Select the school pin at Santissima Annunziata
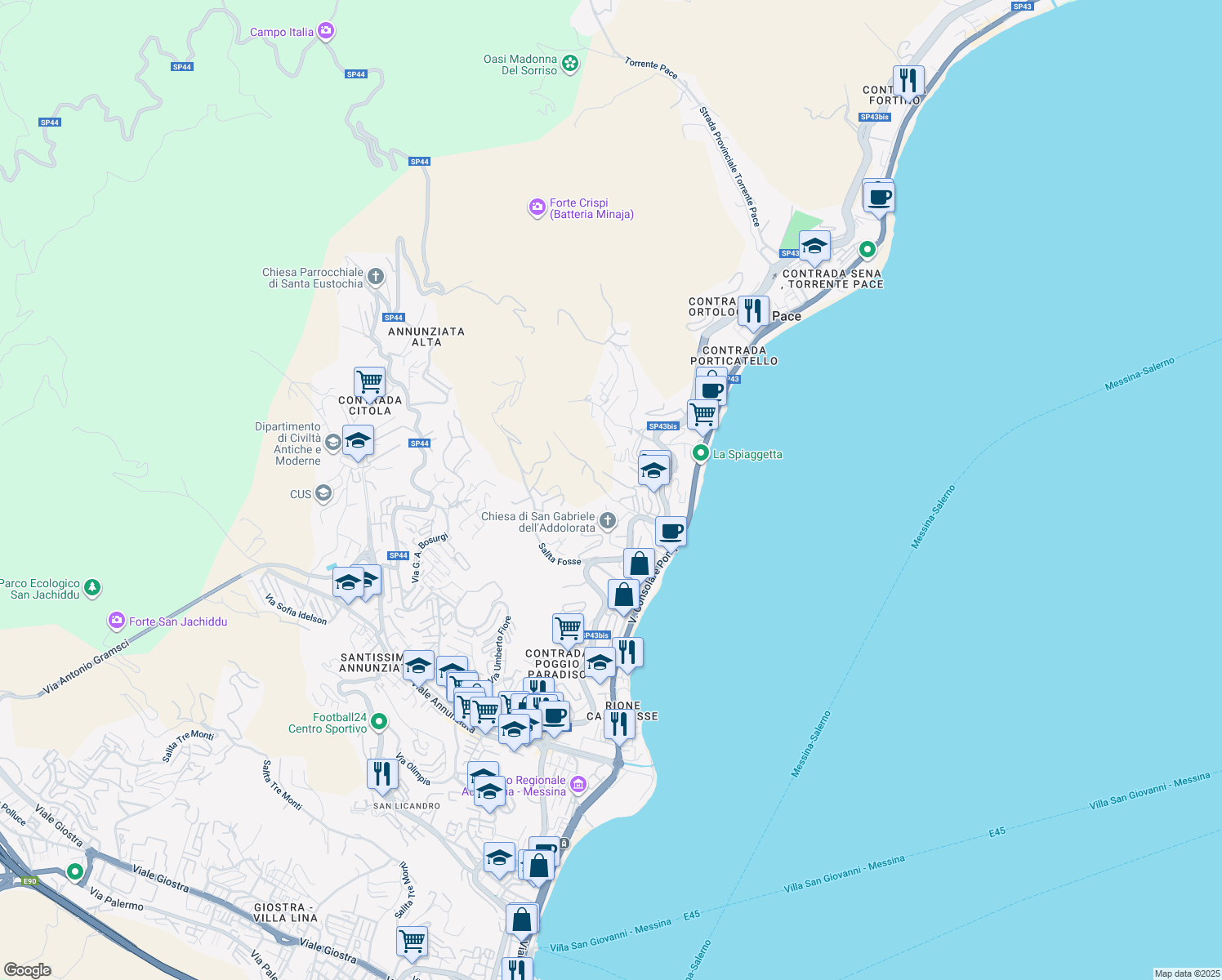Screen dimensions: 1222x980 click(x=418, y=666)
